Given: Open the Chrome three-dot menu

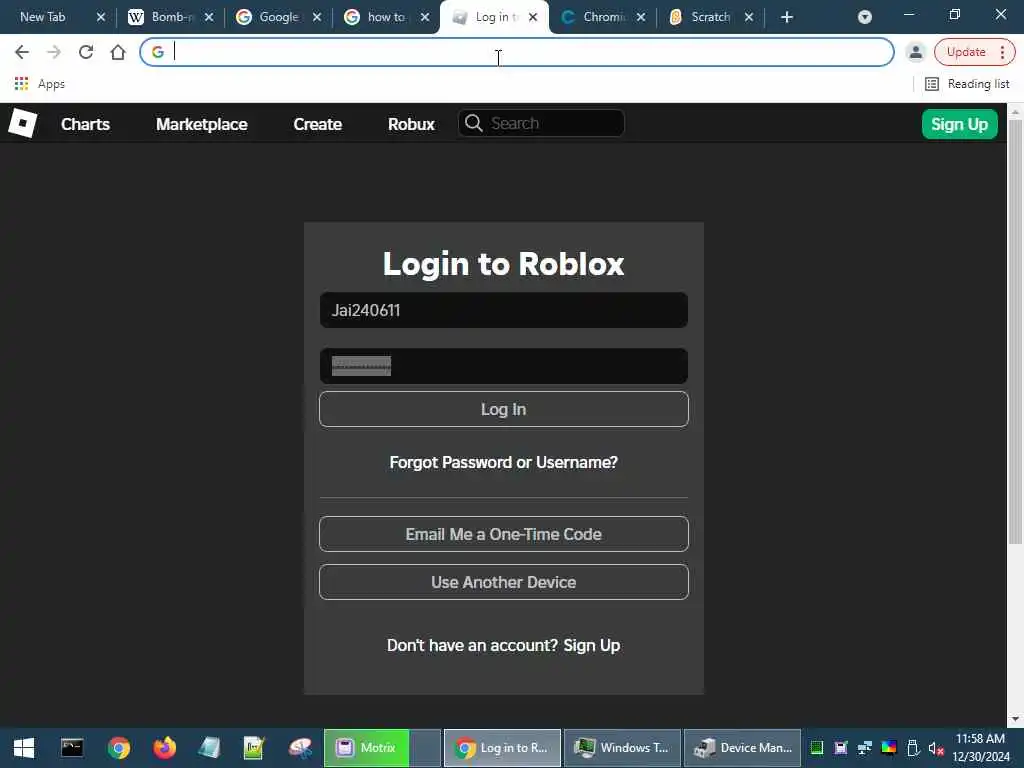Looking at the screenshot, I should [x=1002, y=52].
